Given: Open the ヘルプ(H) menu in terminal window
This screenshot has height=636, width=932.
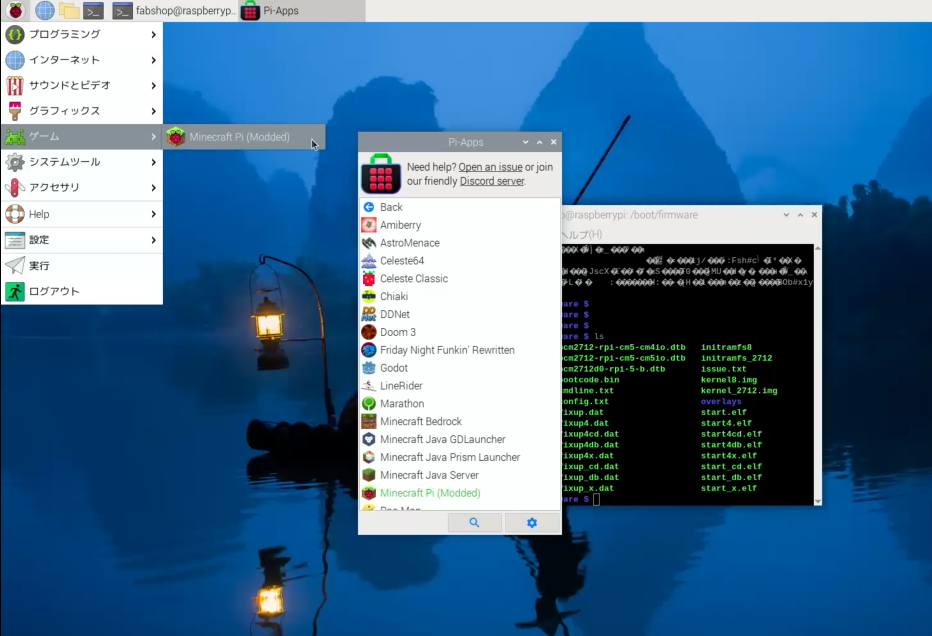Looking at the screenshot, I should tap(582, 234).
